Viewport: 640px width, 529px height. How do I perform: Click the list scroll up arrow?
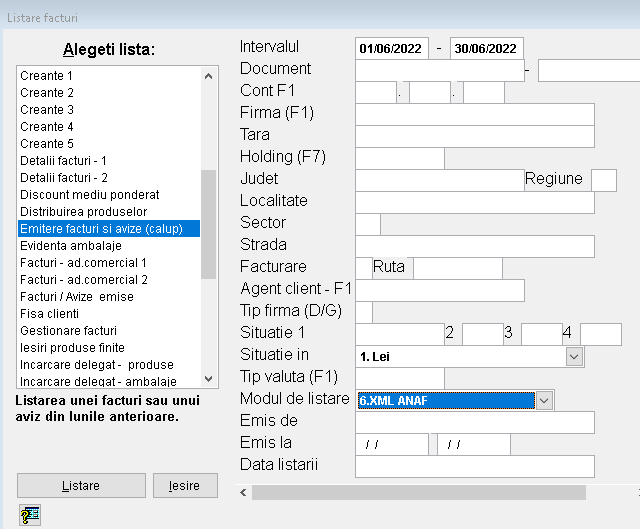[208, 76]
